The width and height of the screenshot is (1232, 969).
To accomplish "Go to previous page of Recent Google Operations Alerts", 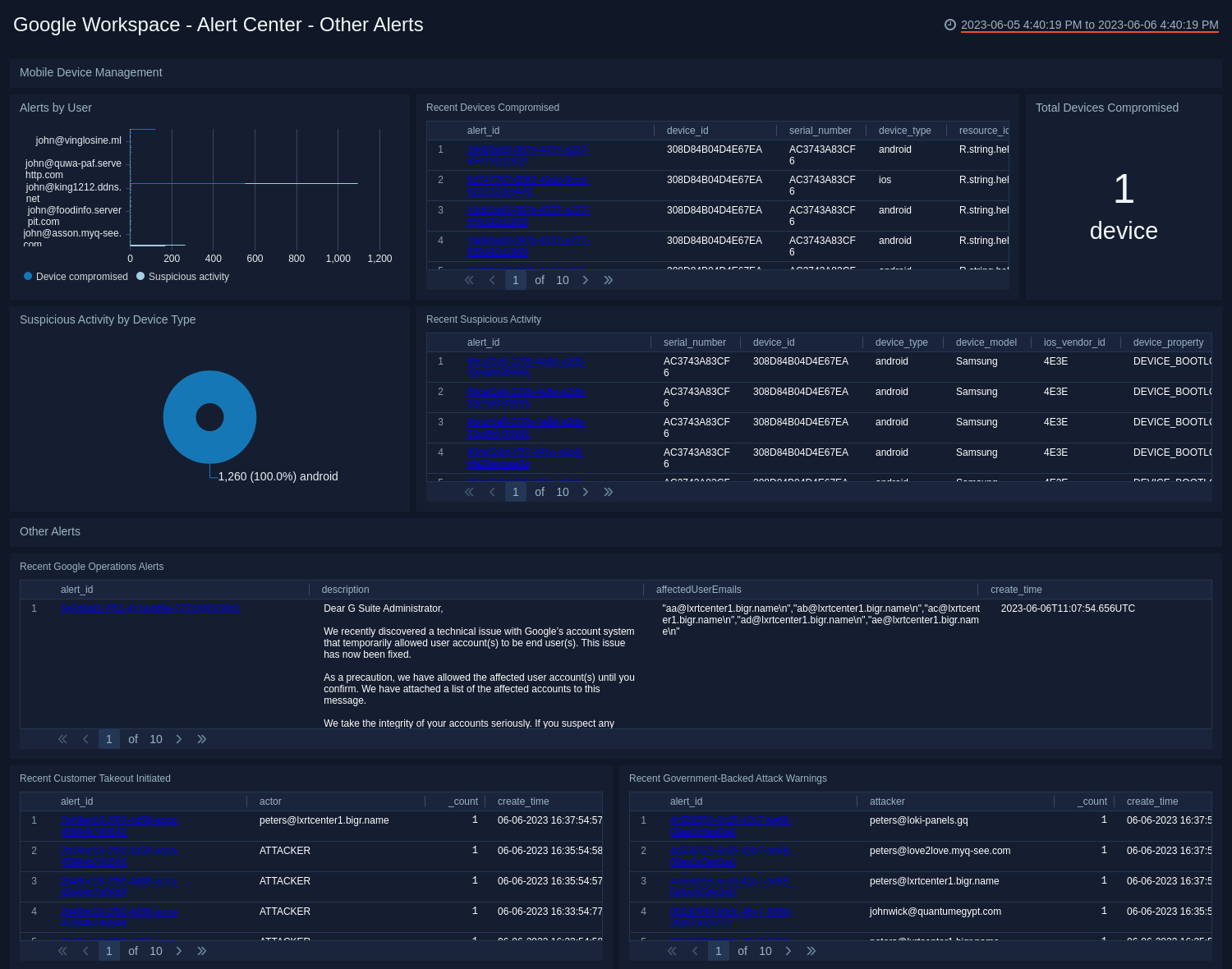I will tap(85, 738).
